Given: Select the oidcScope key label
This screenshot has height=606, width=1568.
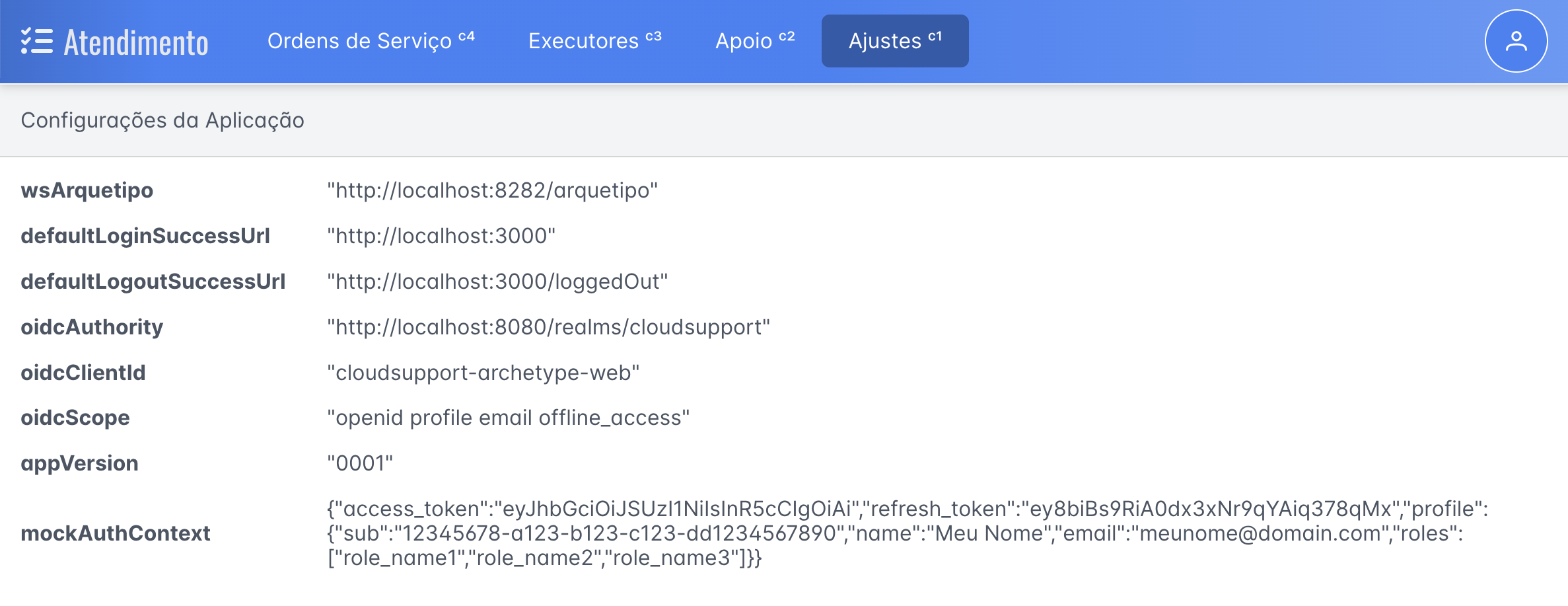Looking at the screenshot, I should (75, 418).
